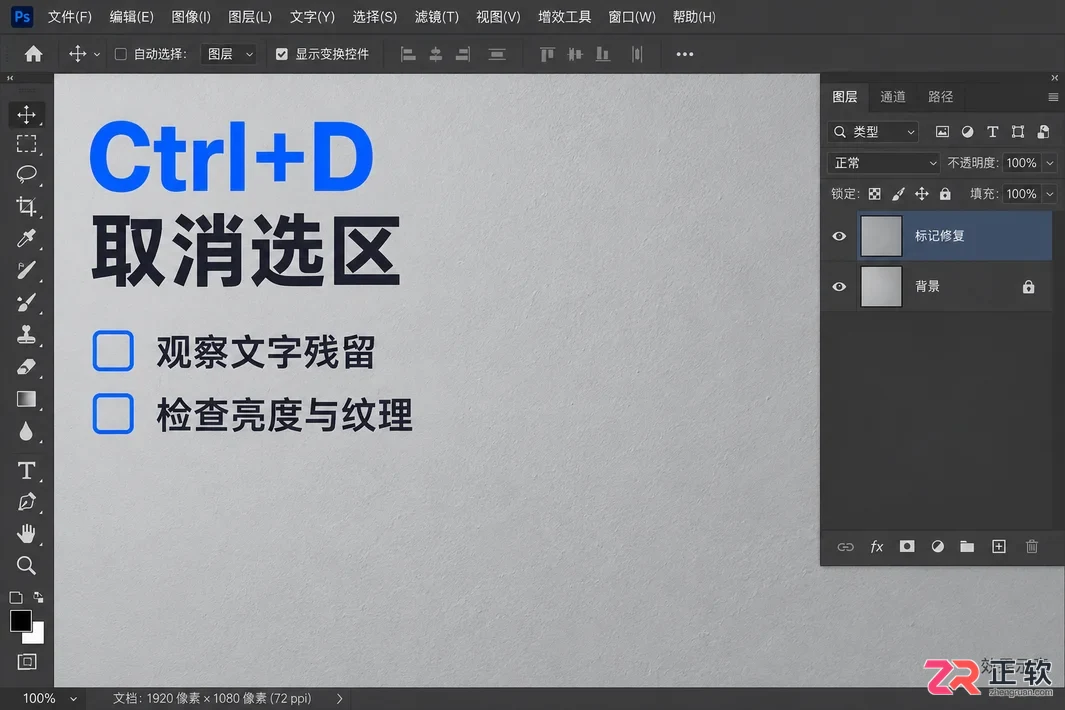The width and height of the screenshot is (1065, 710).
Task: Enable the 自动选择 checkbox
Action: pos(121,54)
